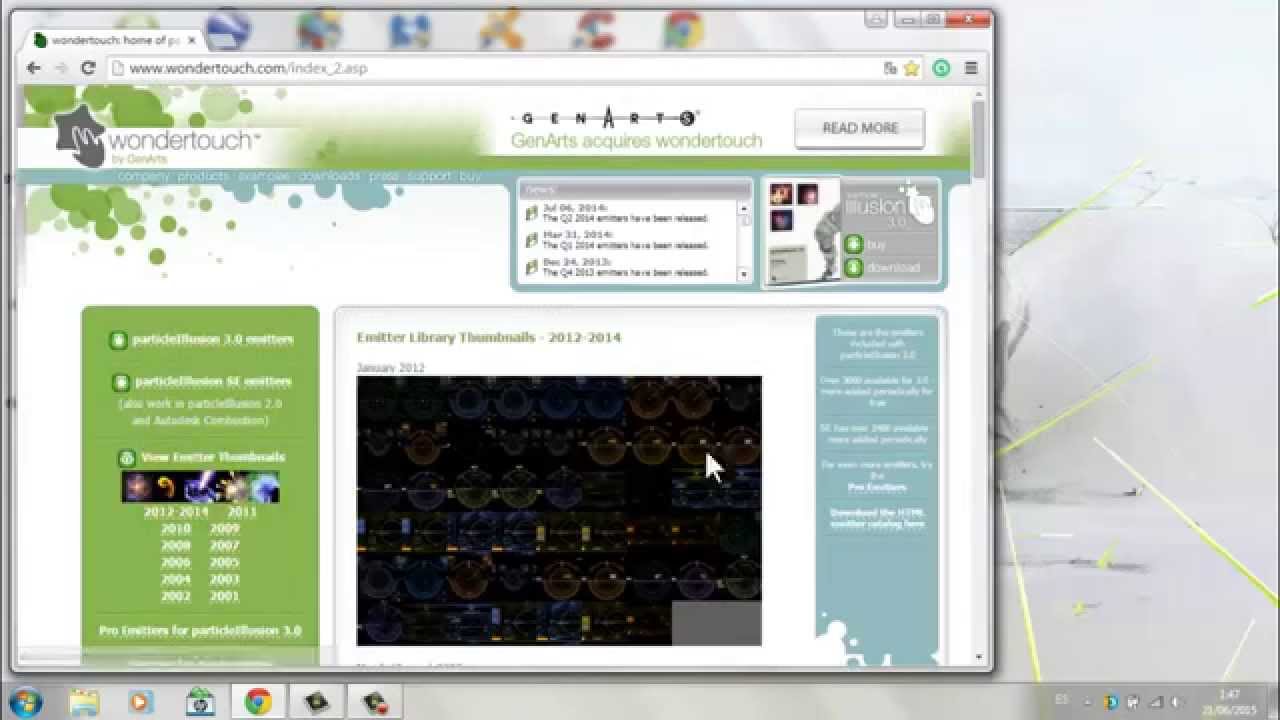Click the January 2012 emitter library image
The image size is (1280, 720).
559,511
